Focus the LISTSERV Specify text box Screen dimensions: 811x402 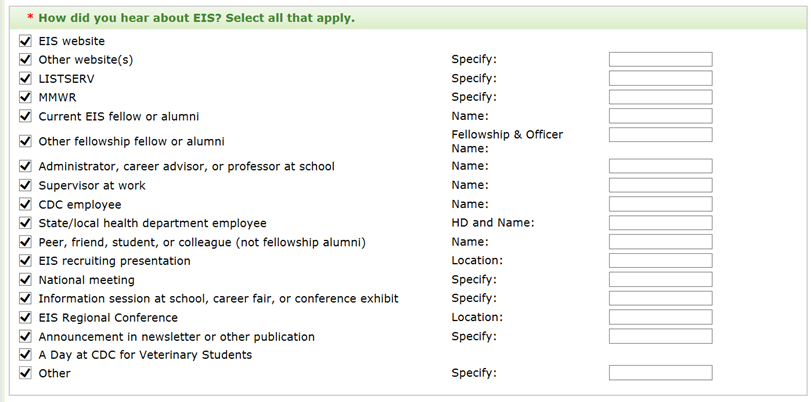(660, 78)
